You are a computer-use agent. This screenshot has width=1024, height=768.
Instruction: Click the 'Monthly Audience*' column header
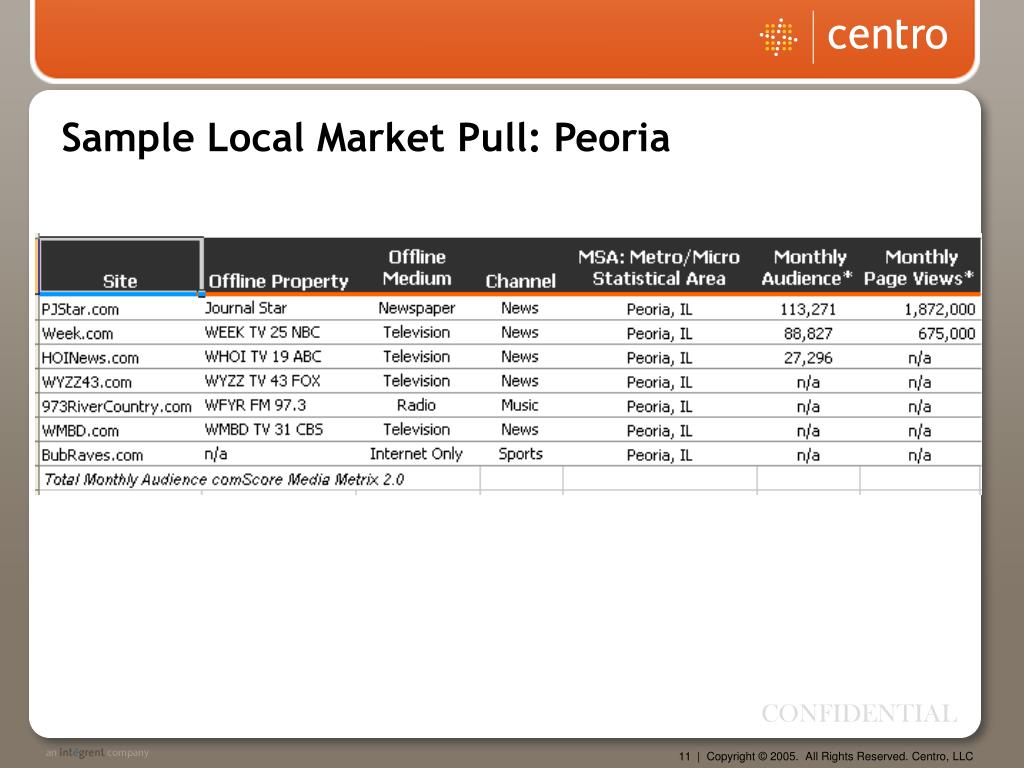[x=807, y=268]
